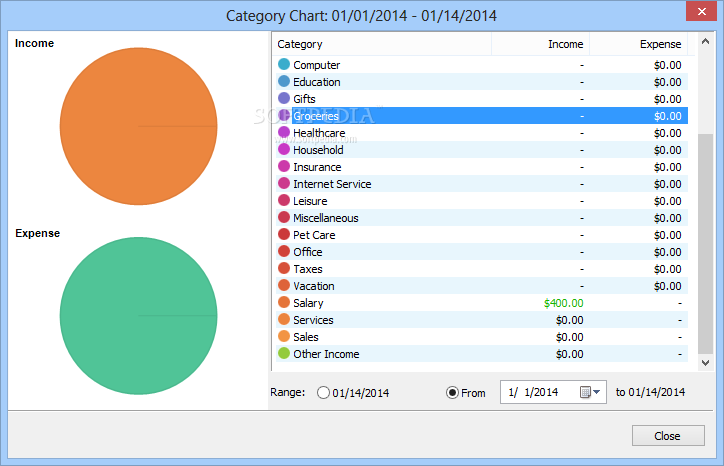The height and width of the screenshot is (466, 724).
Task: Select the Miscellaneous row label
Action: (x=326, y=218)
